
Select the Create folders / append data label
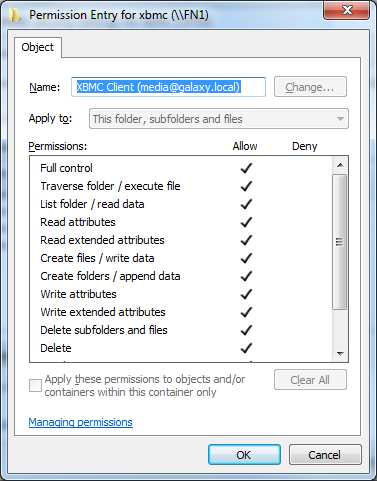[x=110, y=276]
